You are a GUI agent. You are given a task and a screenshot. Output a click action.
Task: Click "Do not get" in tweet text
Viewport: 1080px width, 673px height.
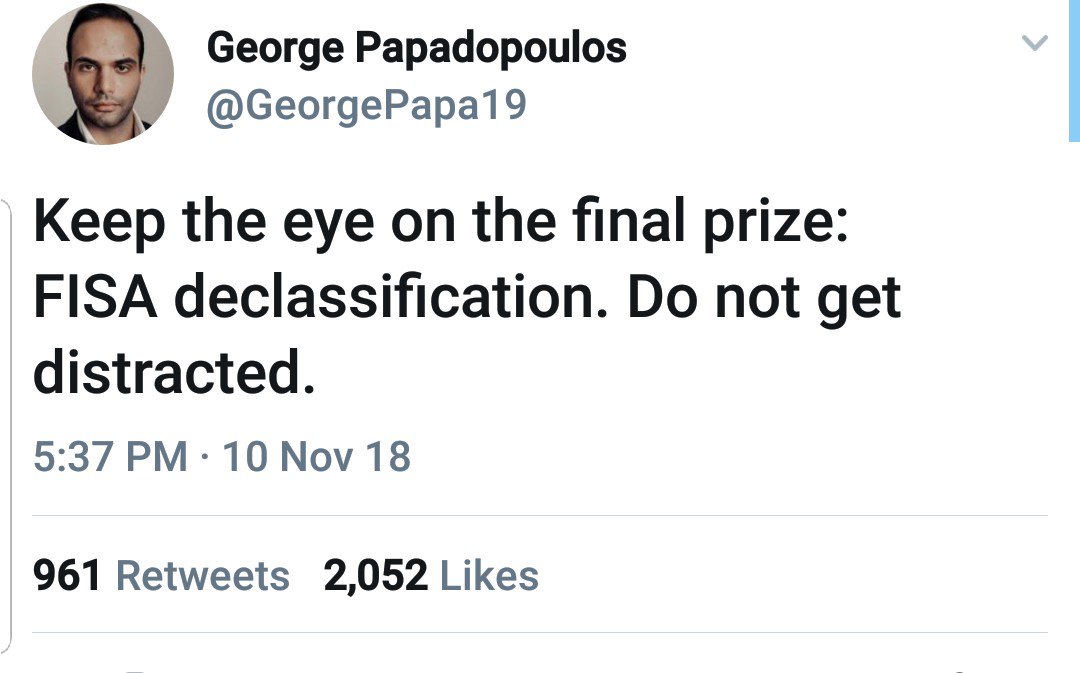coord(764,298)
